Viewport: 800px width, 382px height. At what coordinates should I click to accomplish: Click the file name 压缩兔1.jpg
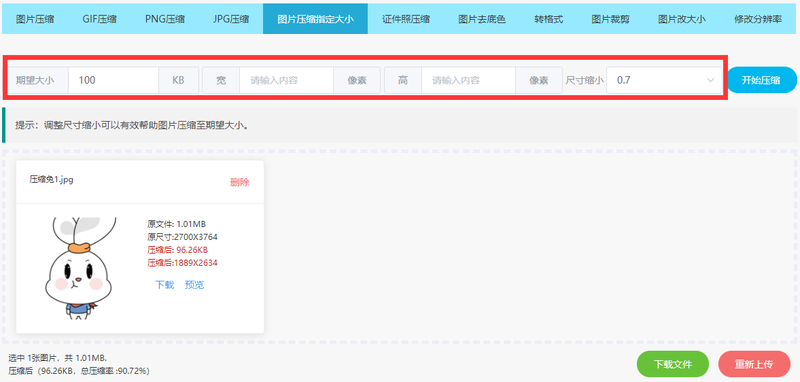coord(52,180)
